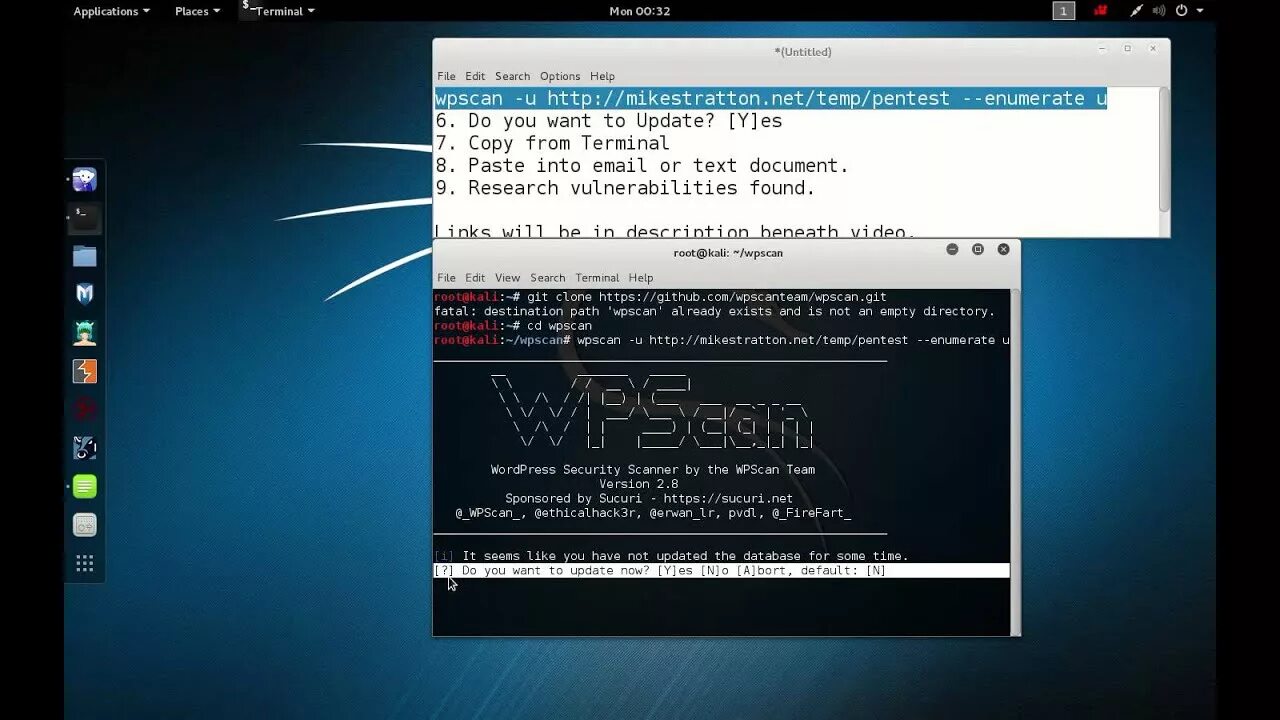Image resolution: width=1280 pixels, height=720 pixels.
Task: Open Options menu in text editor window
Action: tap(560, 76)
